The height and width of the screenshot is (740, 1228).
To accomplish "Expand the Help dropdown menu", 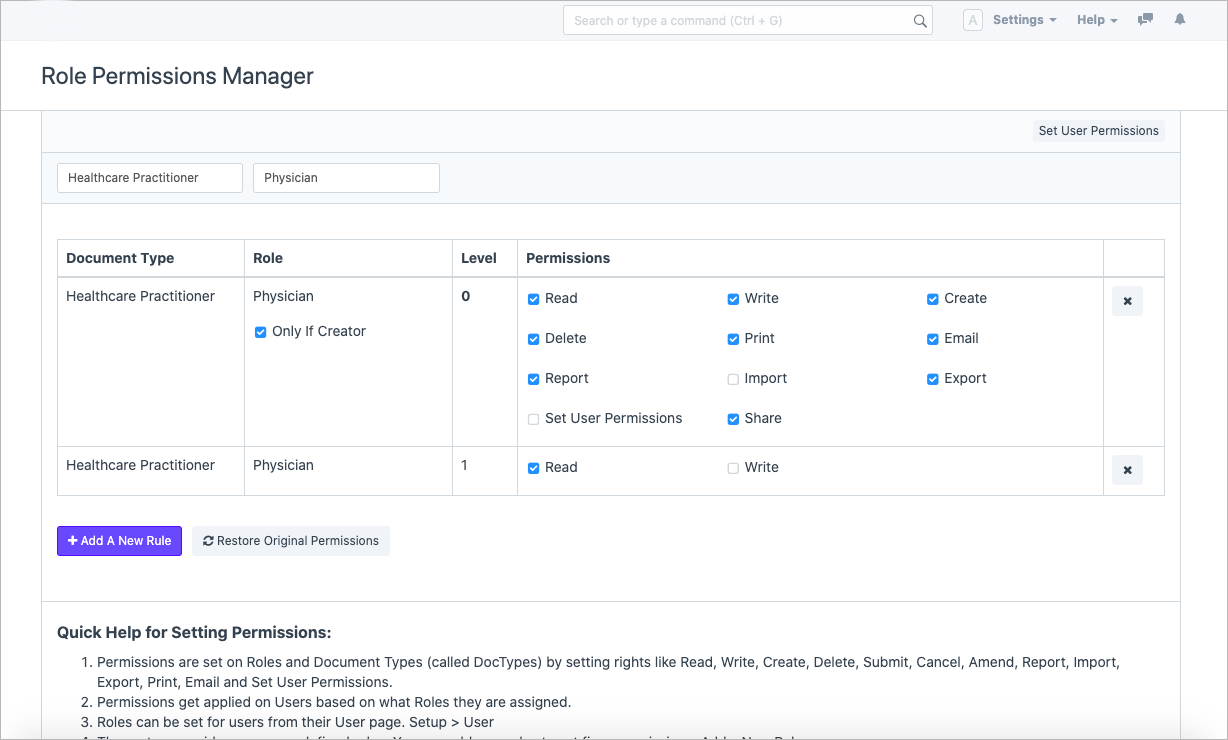I will point(1097,20).
